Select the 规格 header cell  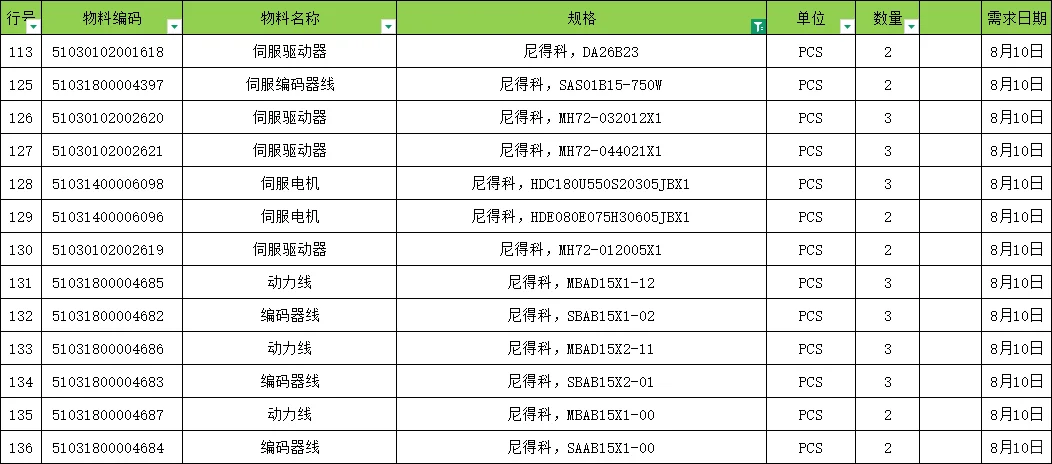(581, 18)
